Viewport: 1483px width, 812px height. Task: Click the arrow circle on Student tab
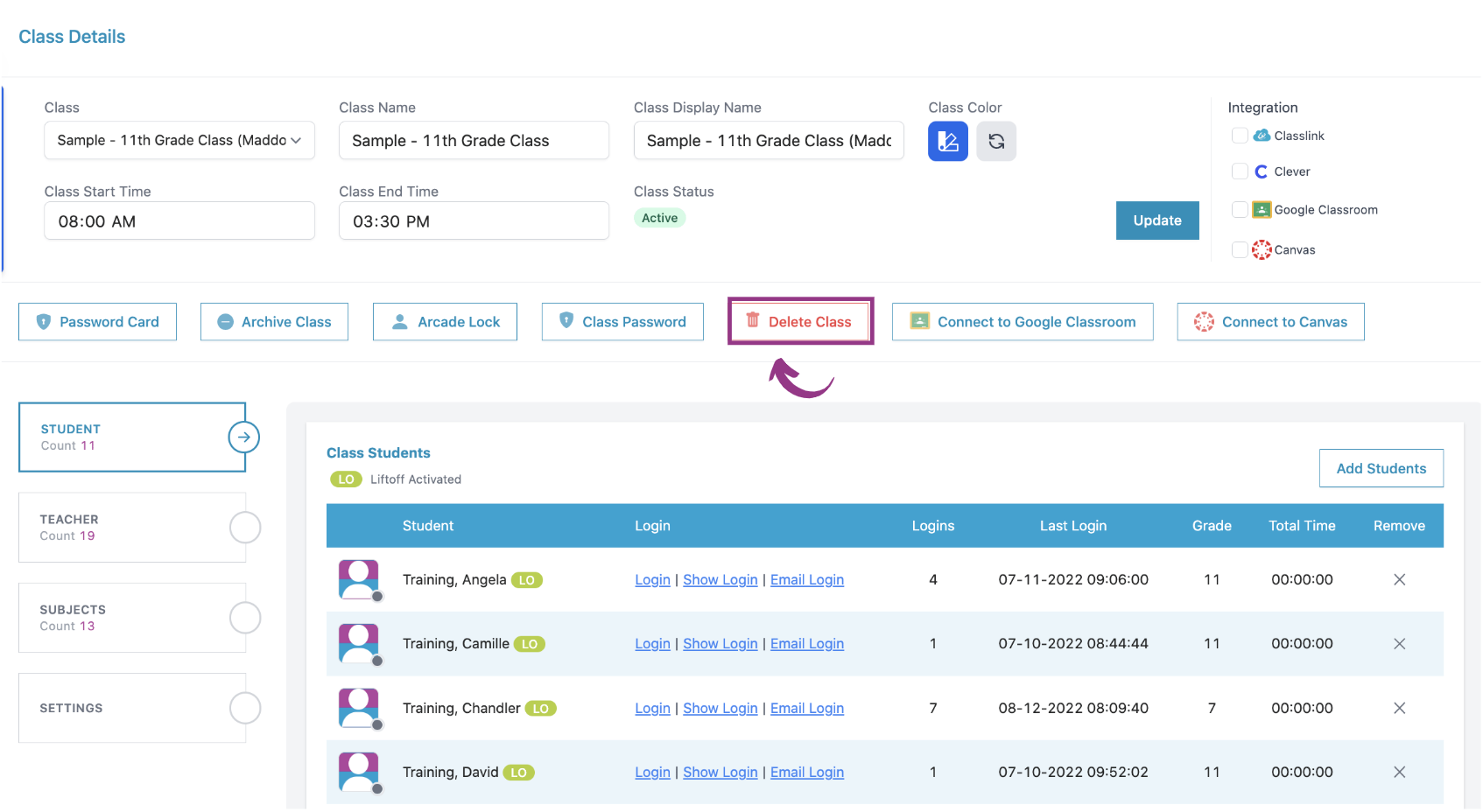244,437
